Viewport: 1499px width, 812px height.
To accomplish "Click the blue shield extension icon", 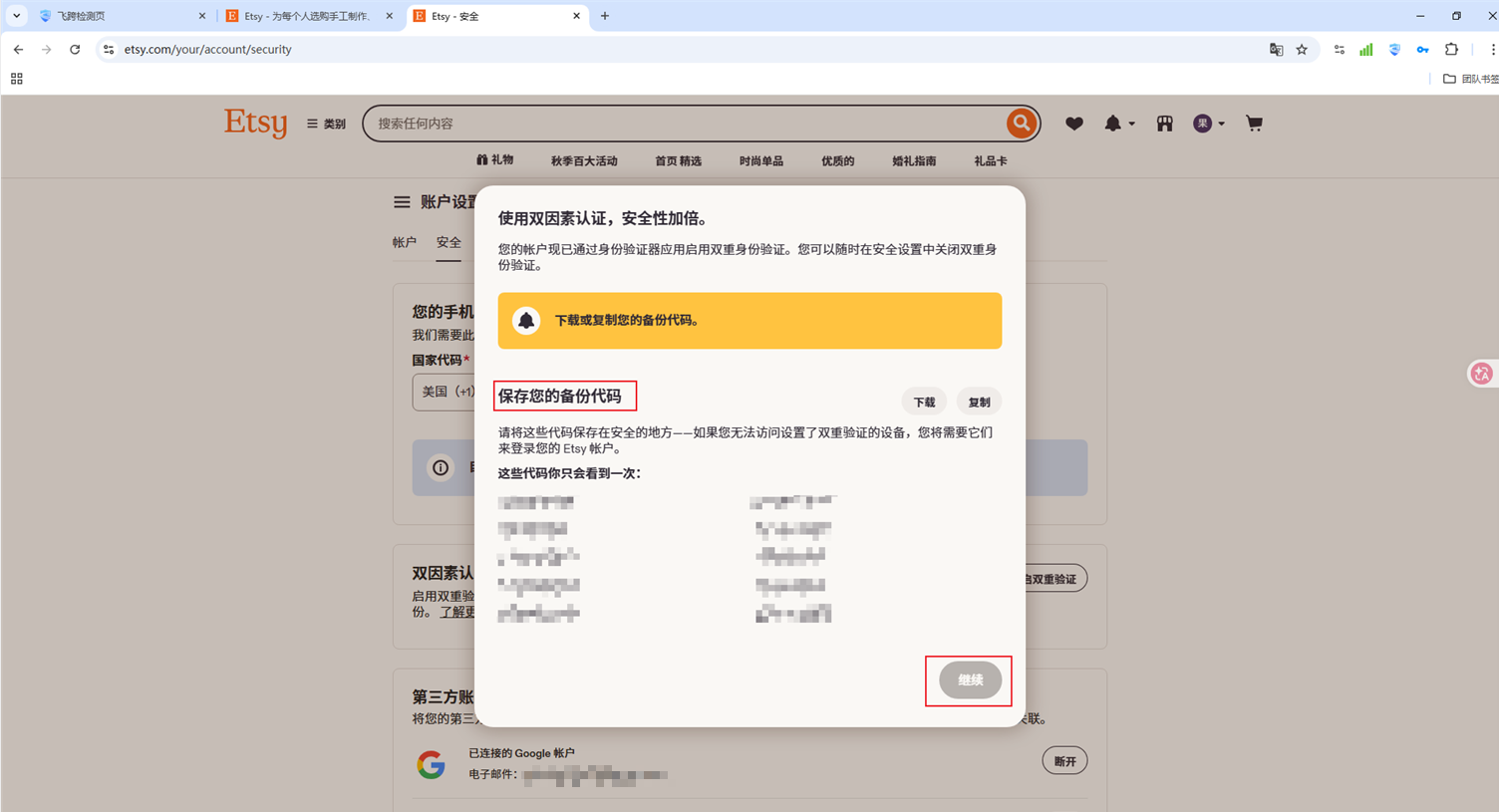I will tap(1394, 50).
